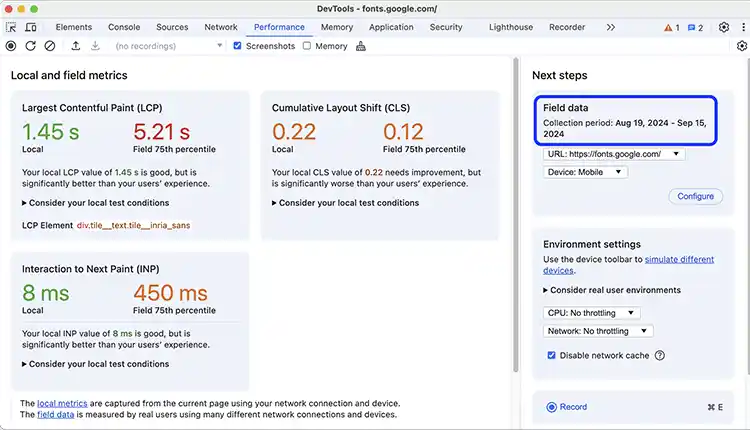Click the messages counter showing 2

click(x=695, y=28)
